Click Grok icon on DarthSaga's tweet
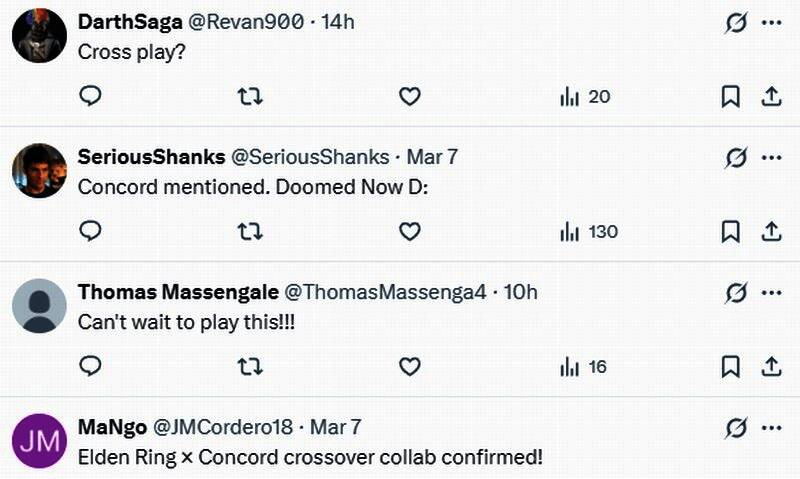Screen dimensions: 800x479 736,22
